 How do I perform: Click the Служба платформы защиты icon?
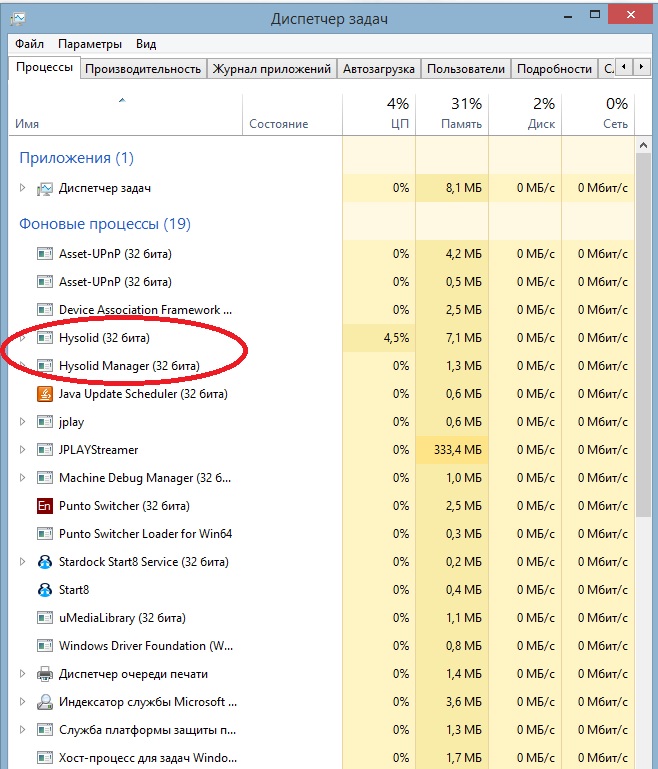(x=45, y=730)
